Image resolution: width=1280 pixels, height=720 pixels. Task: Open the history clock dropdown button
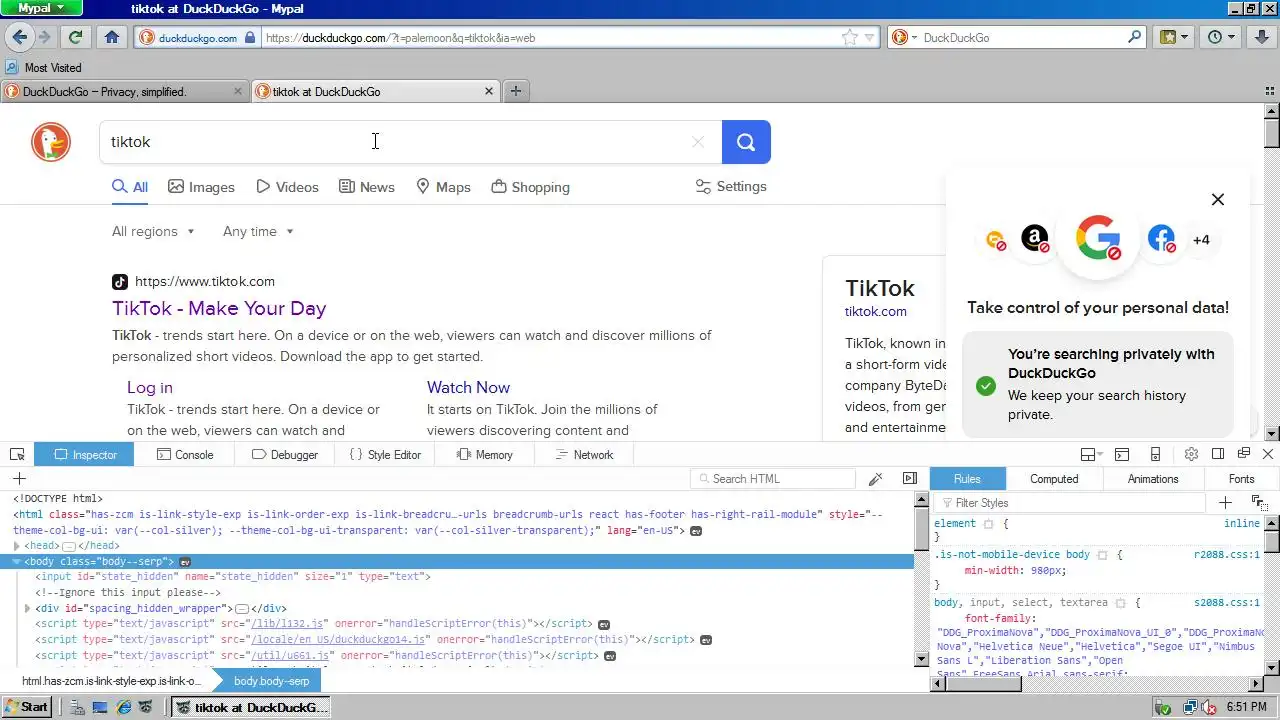click(1222, 37)
